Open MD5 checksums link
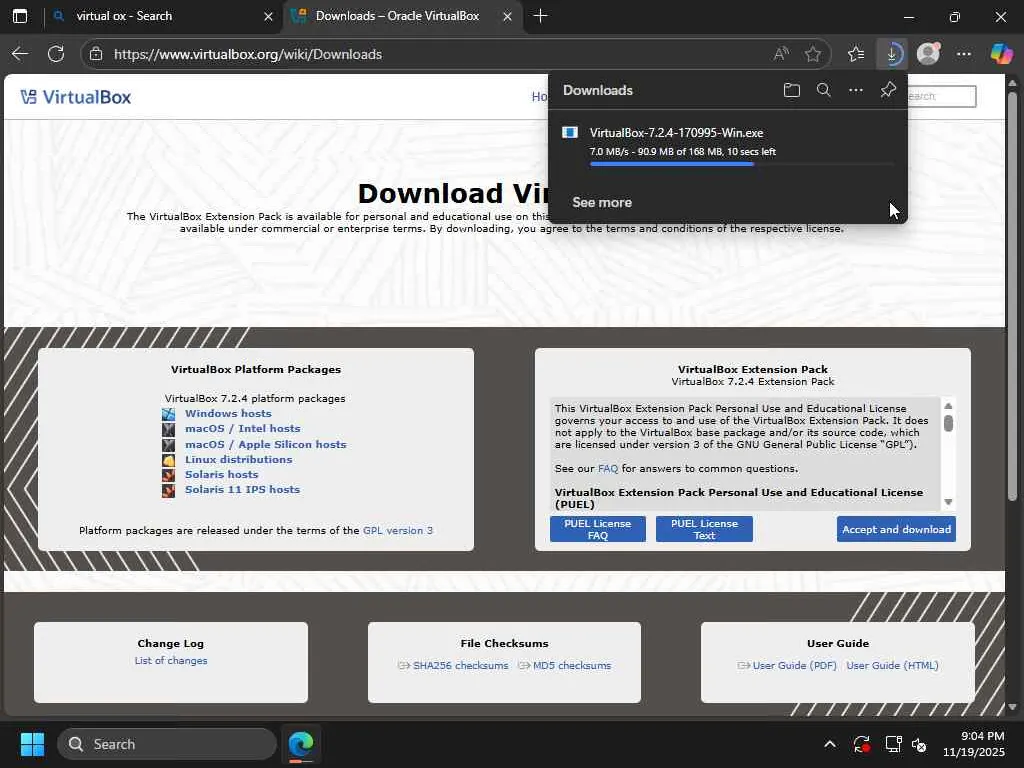The height and width of the screenshot is (768, 1024). tap(571, 665)
